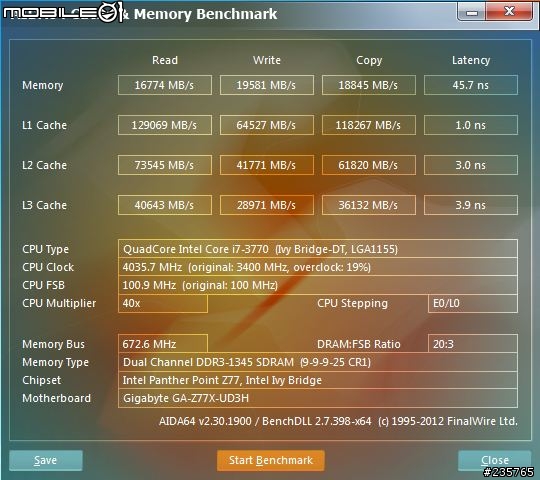Click the Latency column header
Screen dimensions: 540x480
pos(471,61)
